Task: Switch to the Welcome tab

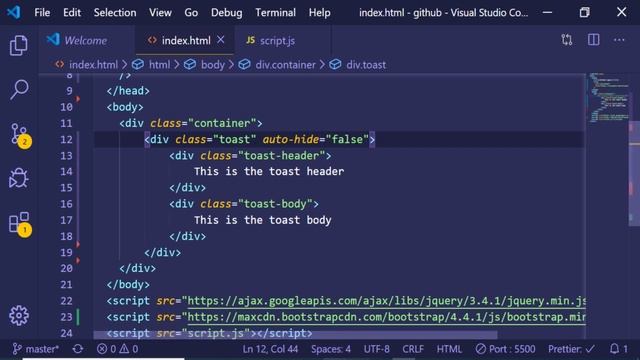Action: coord(87,40)
